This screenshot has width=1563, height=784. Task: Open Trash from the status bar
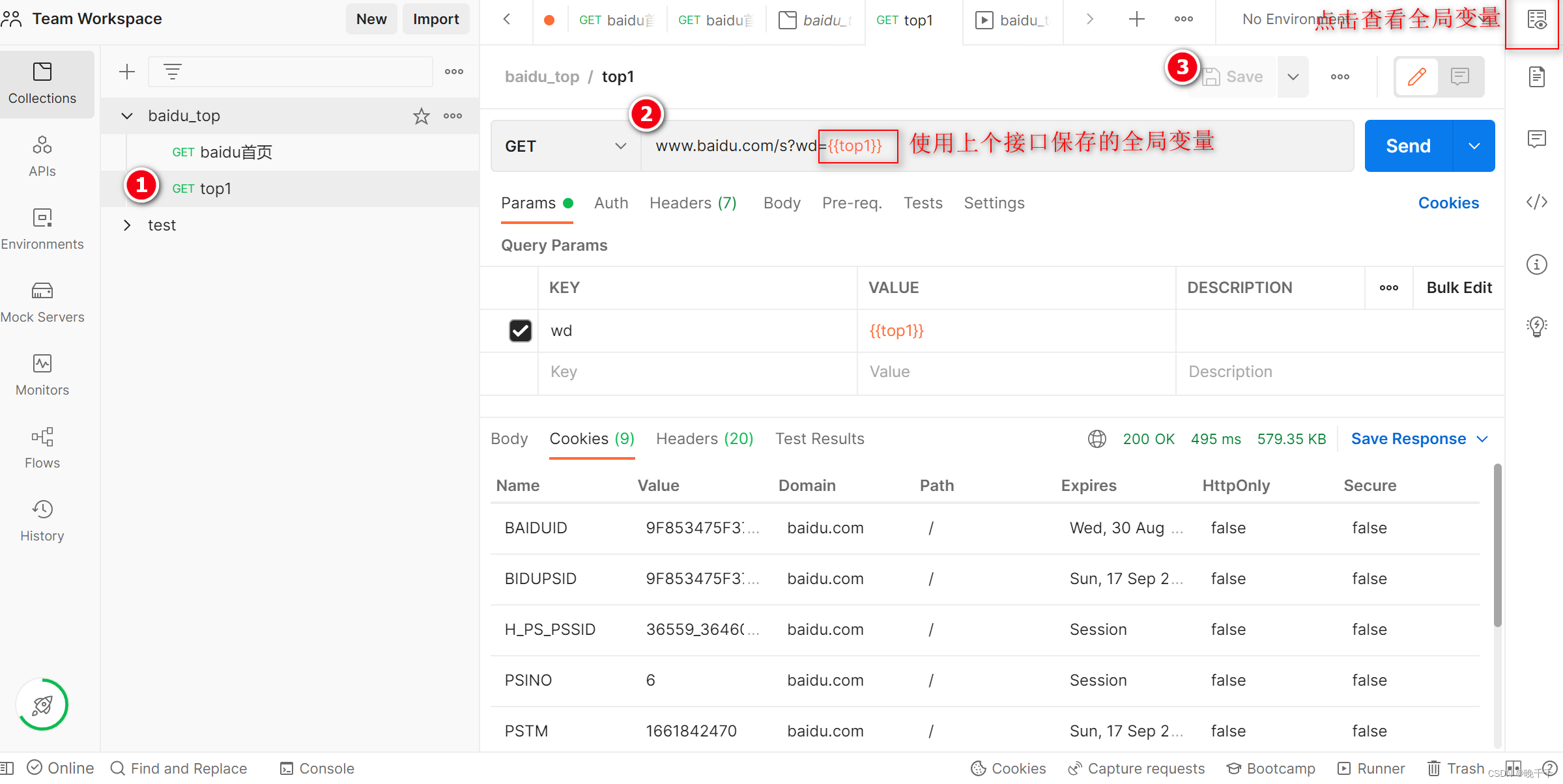[x=1456, y=768]
